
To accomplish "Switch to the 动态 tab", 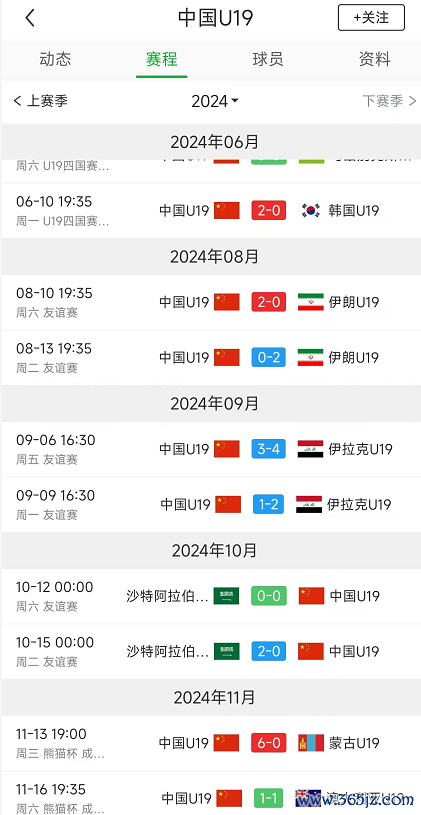I will [x=55, y=59].
